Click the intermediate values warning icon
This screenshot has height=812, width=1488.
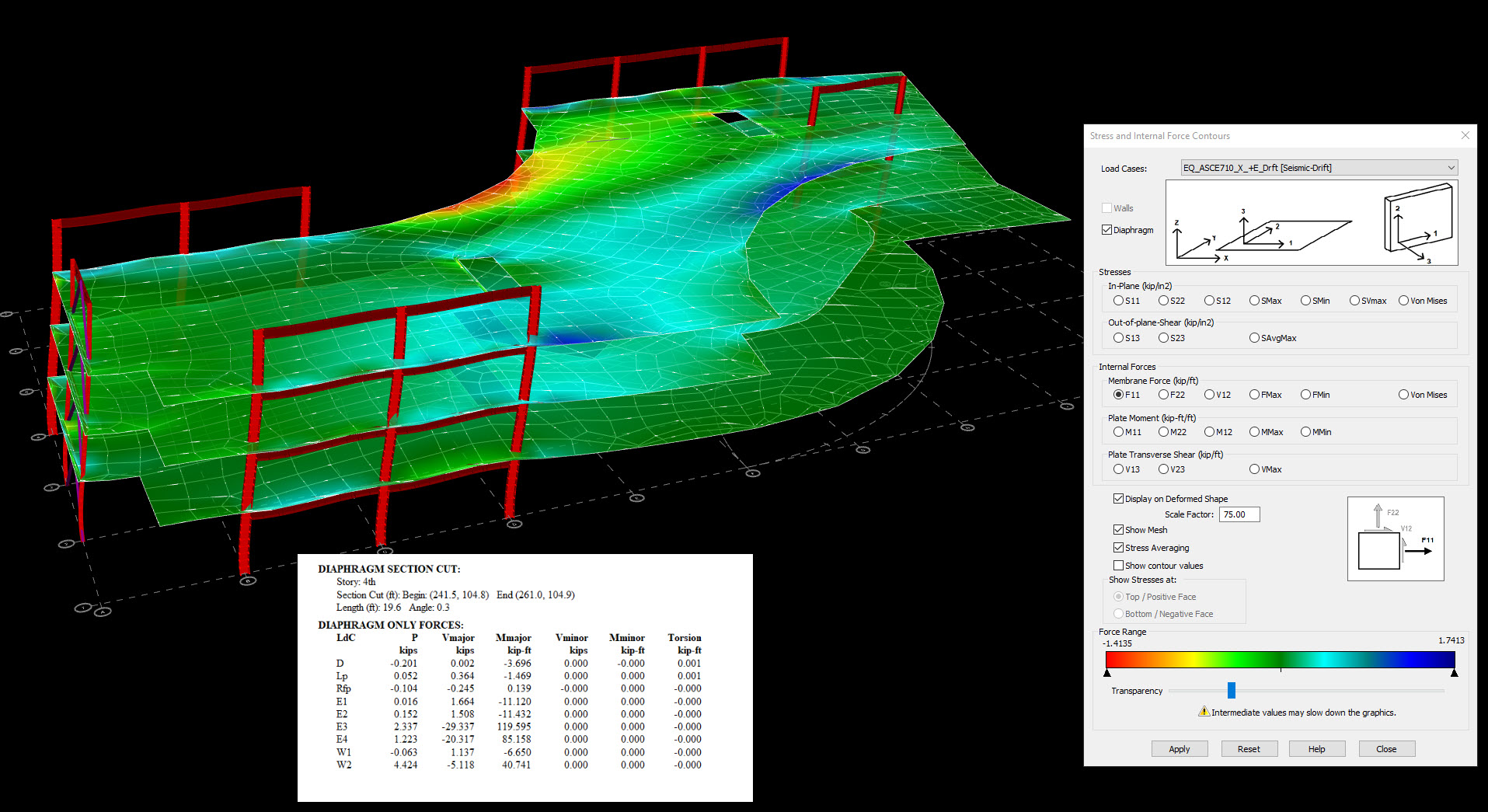(1203, 712)
